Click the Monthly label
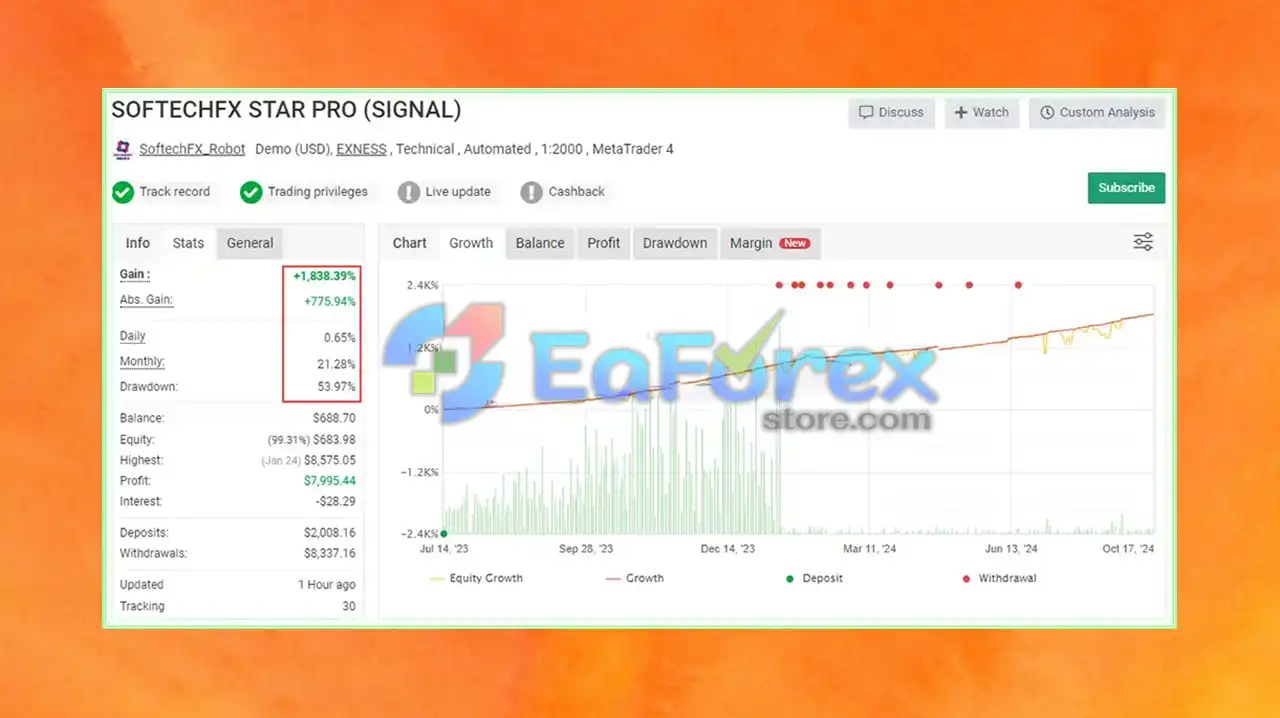Viewport: 1280px width, 718px height. [x=142, y=362]
